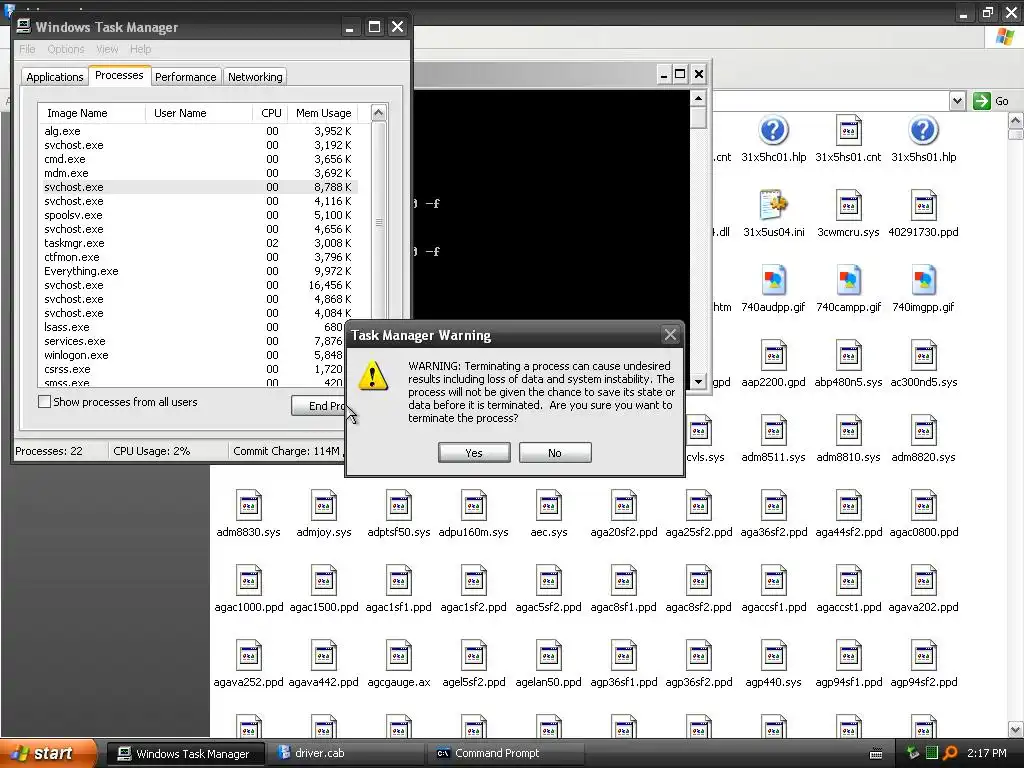Click the End Process button
1024x768 pixels.
click(x=318, y=406)
